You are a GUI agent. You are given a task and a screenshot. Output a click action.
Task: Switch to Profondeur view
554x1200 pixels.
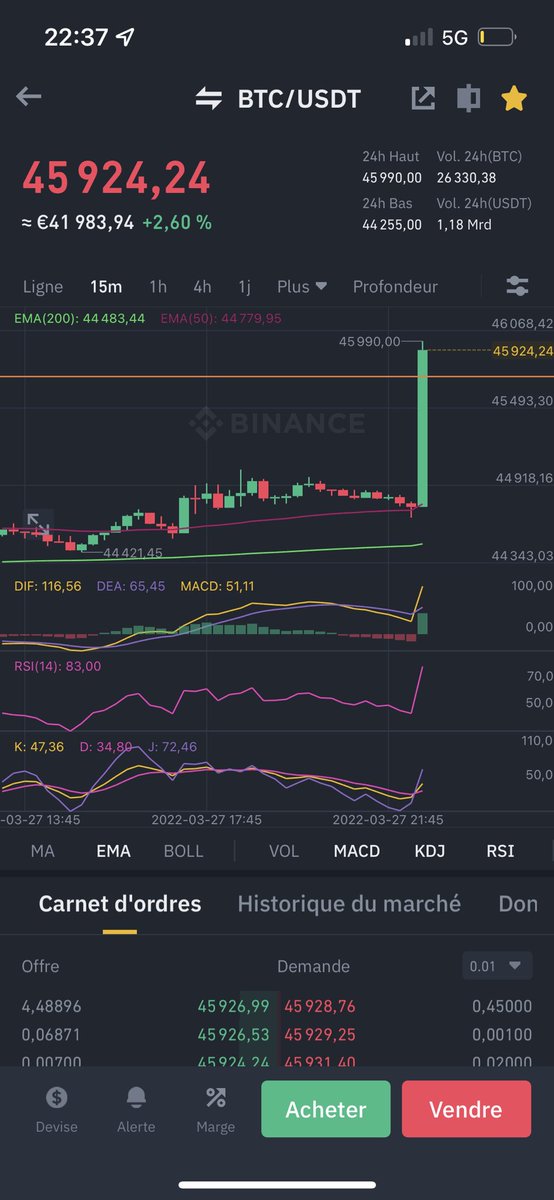(x=395, y=286)
